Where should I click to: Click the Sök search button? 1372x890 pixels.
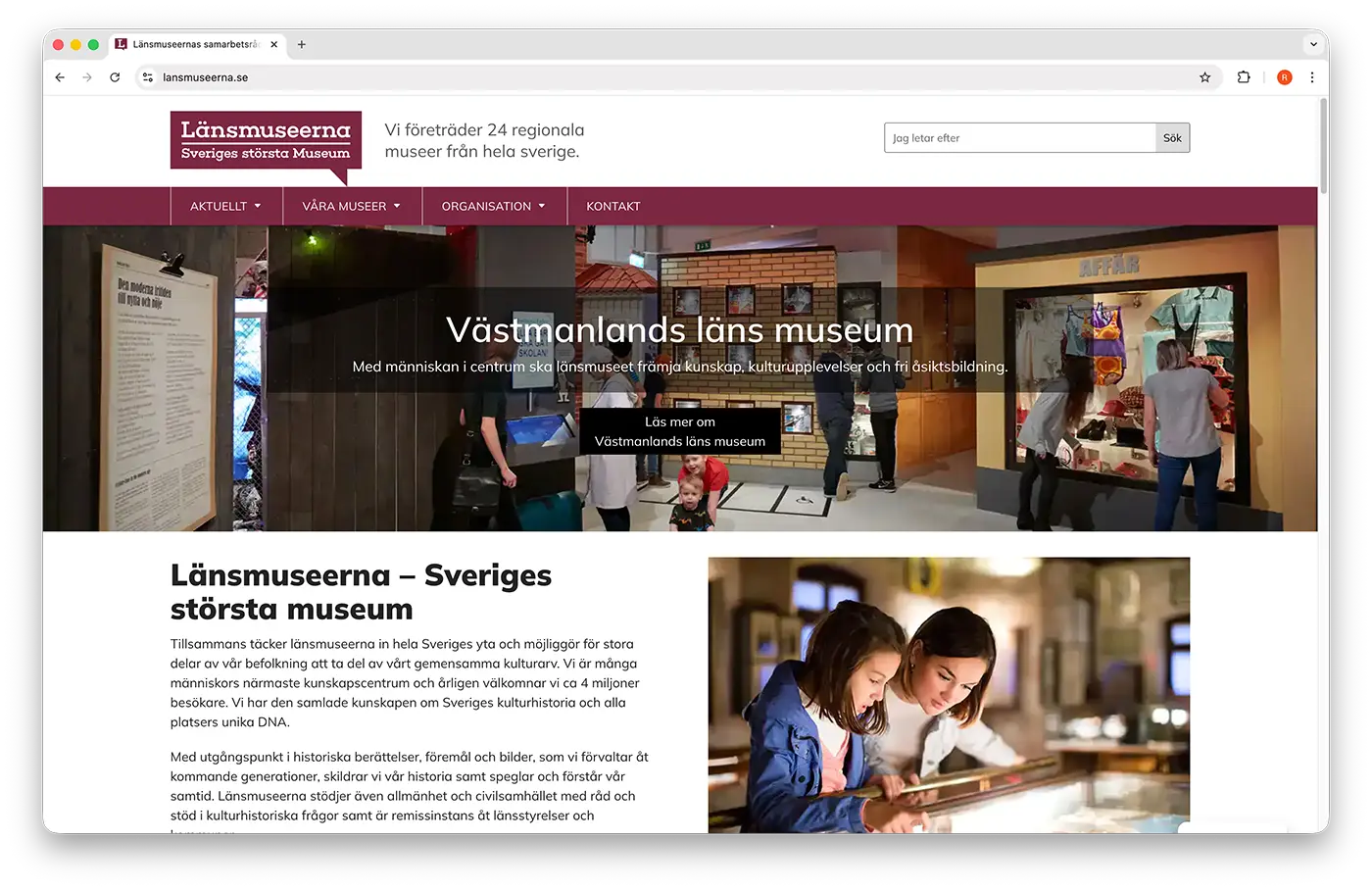(1173, 138)
